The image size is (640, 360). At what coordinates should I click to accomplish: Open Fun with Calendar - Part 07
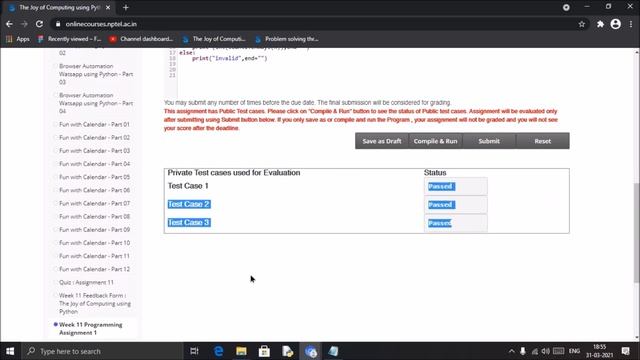click(94, 203)
